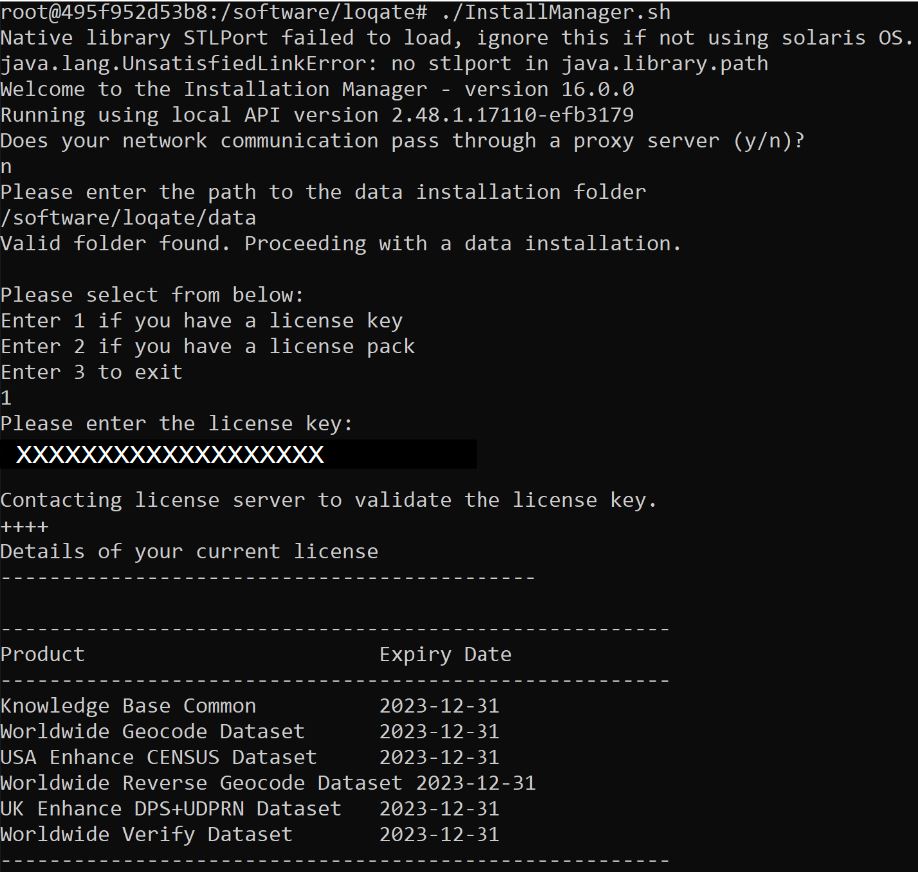918x872 pixels.
Task: Click the 'Worldwide Geocode Dataset' row
Action: [x=152, y=732]
